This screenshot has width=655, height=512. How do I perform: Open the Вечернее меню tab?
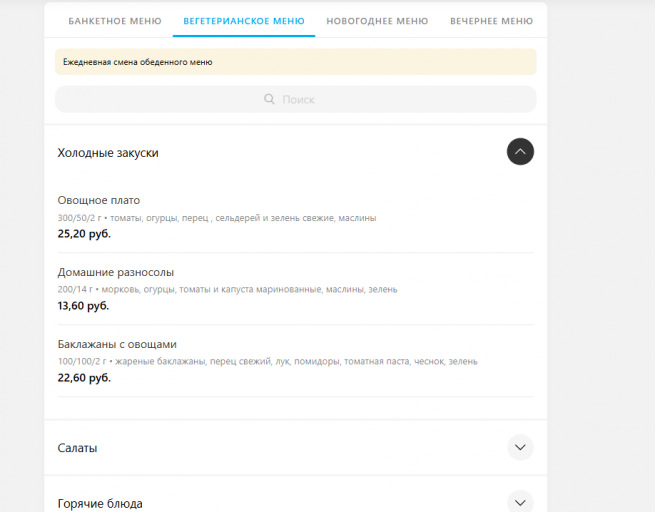point(491,21)
